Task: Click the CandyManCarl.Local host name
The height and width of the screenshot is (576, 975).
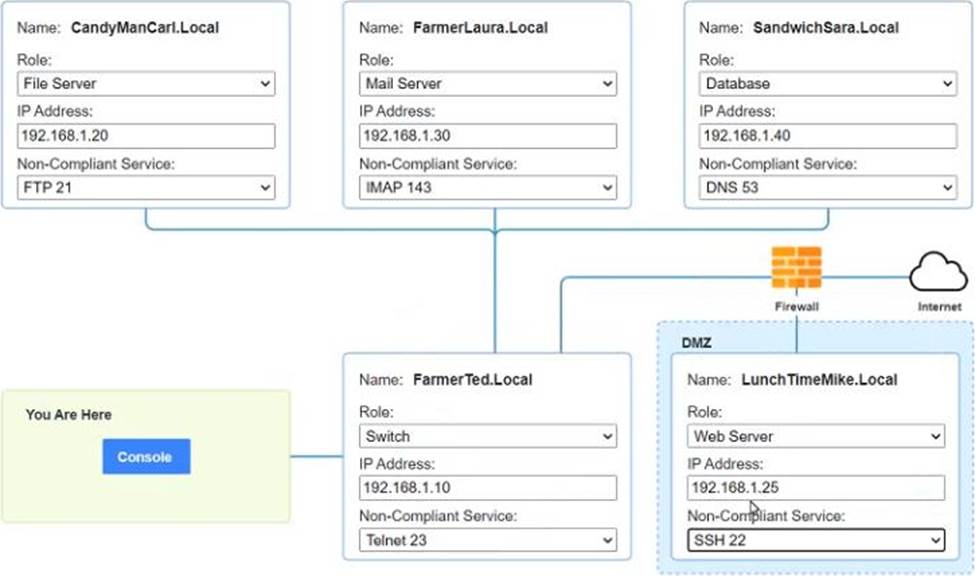Action: (145, 28)
